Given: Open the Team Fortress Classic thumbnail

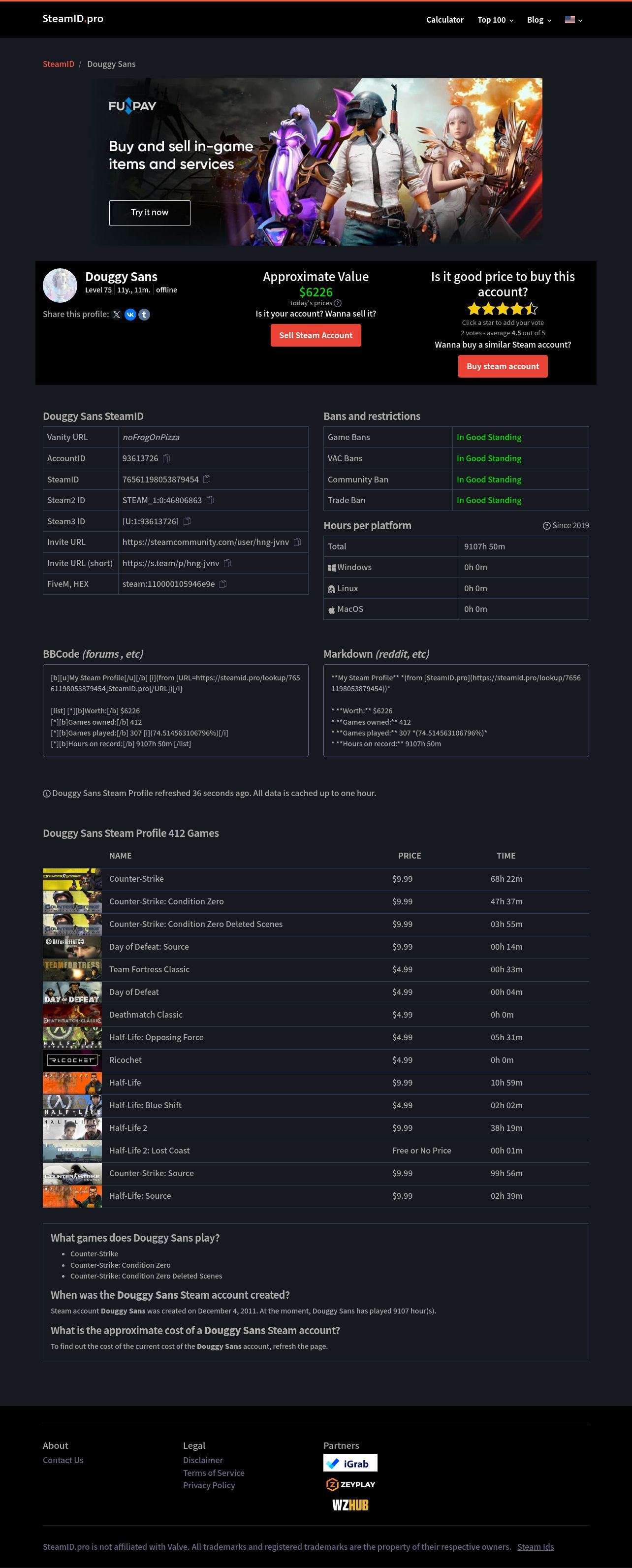Looking at the screenshot, I should (x=72, y=970).
